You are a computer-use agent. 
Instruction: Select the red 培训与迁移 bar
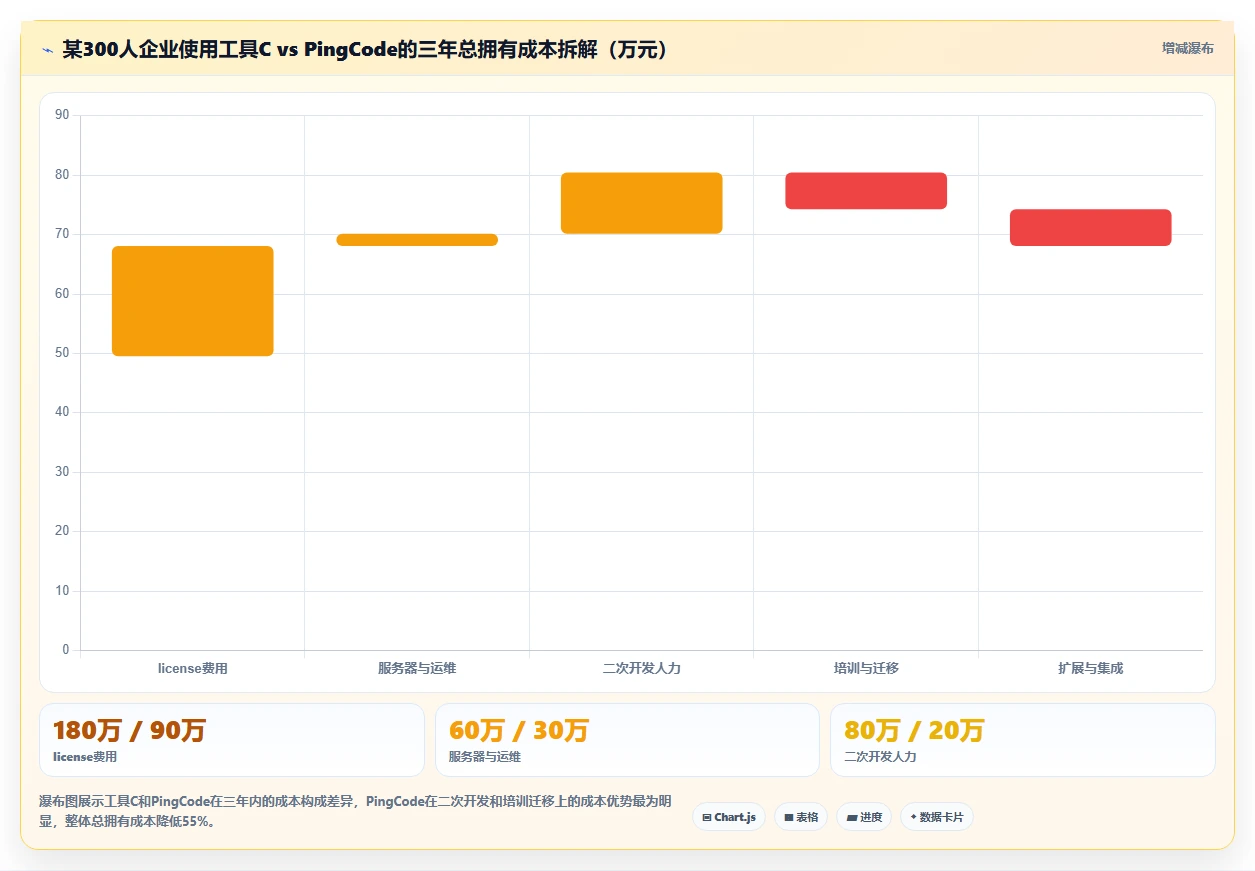coord(866,191)
